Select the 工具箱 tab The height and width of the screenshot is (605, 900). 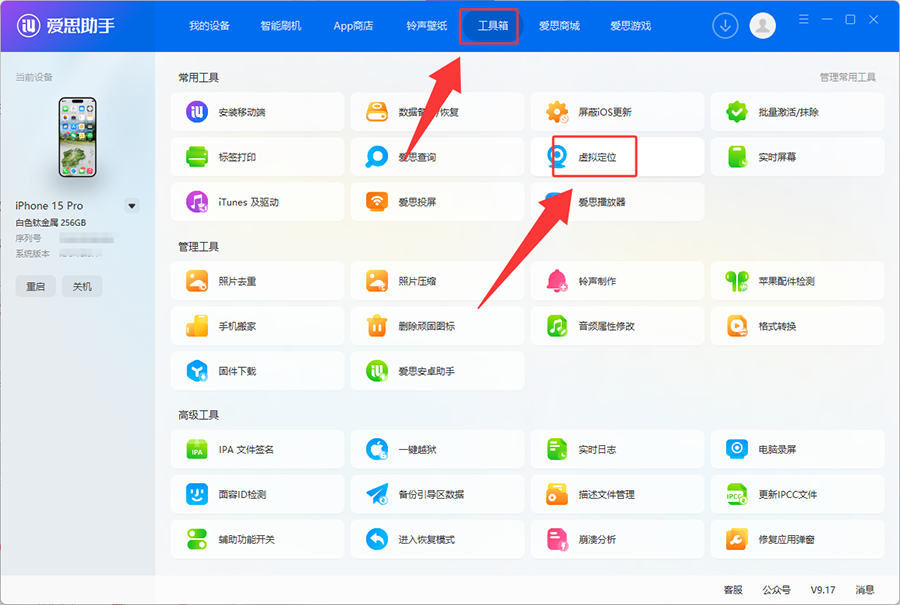(493, 26)
